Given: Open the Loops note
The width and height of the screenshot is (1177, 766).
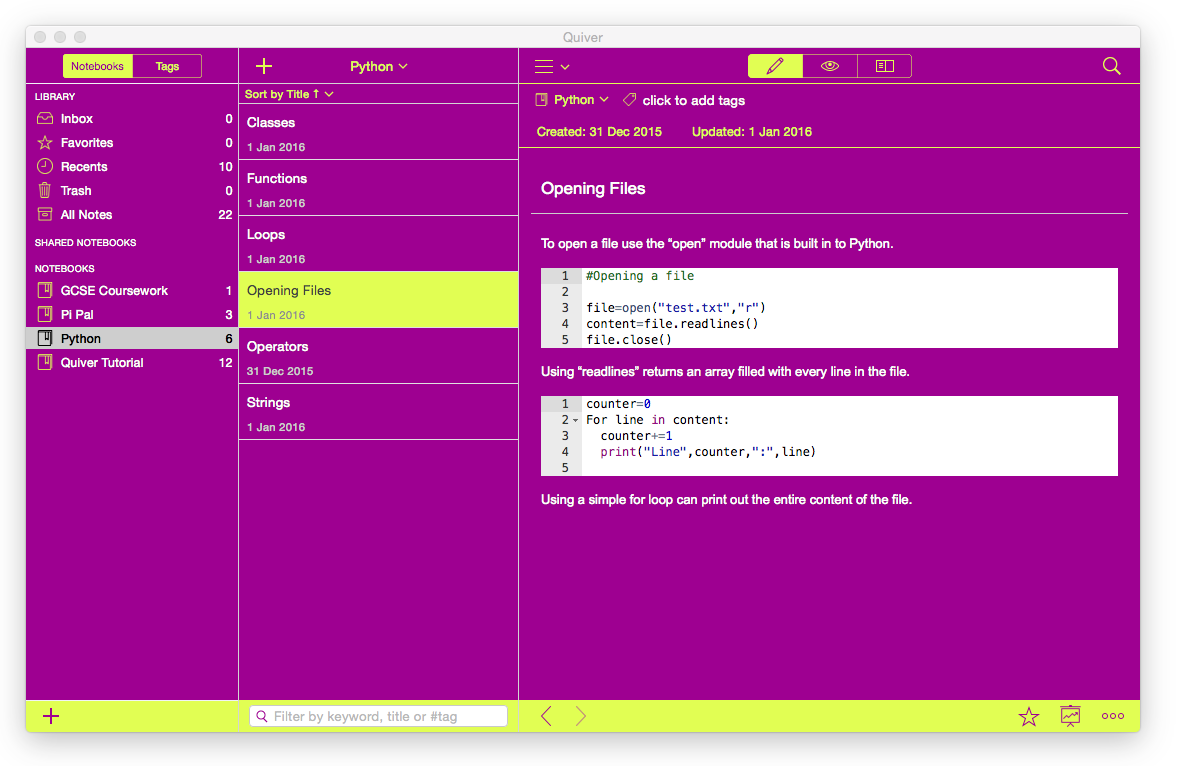Looking at the screenshot, I should (x=378, y=244).
